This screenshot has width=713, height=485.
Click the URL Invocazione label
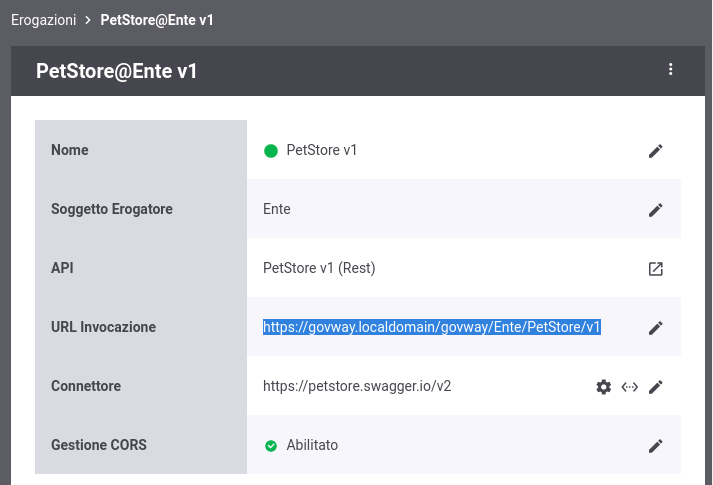103,327
